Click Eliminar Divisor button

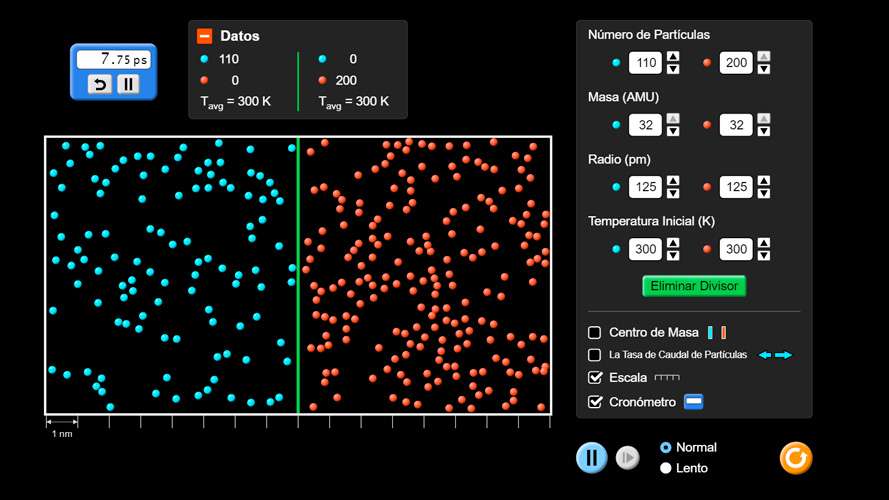pos(694,286)
